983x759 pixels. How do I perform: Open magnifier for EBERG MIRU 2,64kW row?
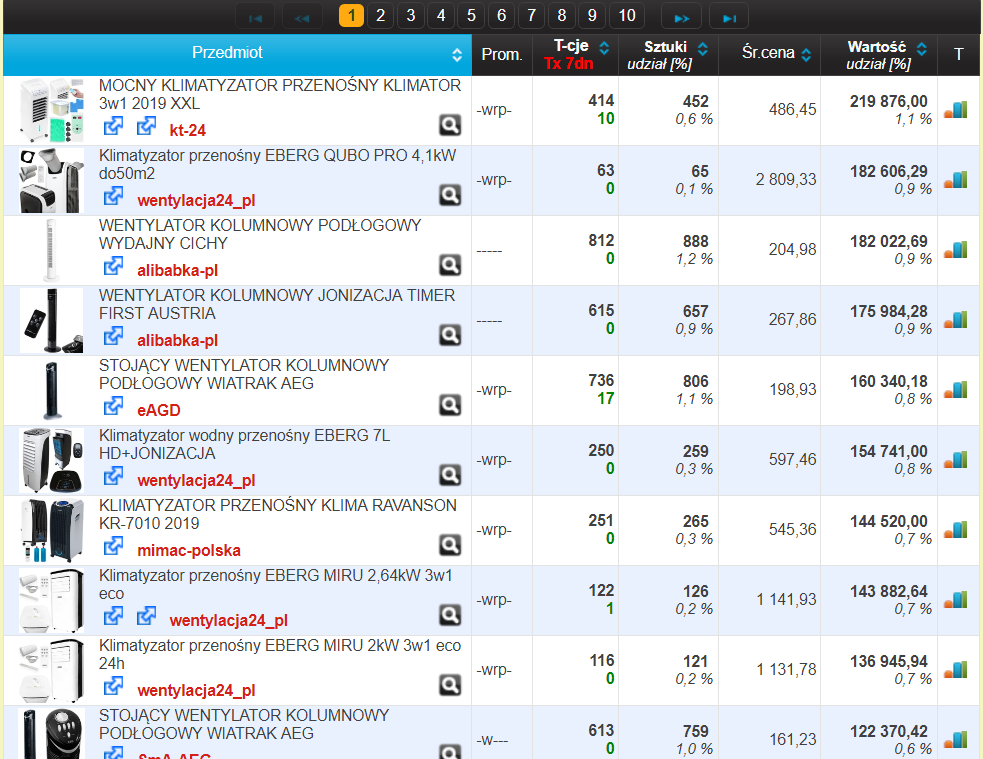pyautogui.click(x=450, y=615)
